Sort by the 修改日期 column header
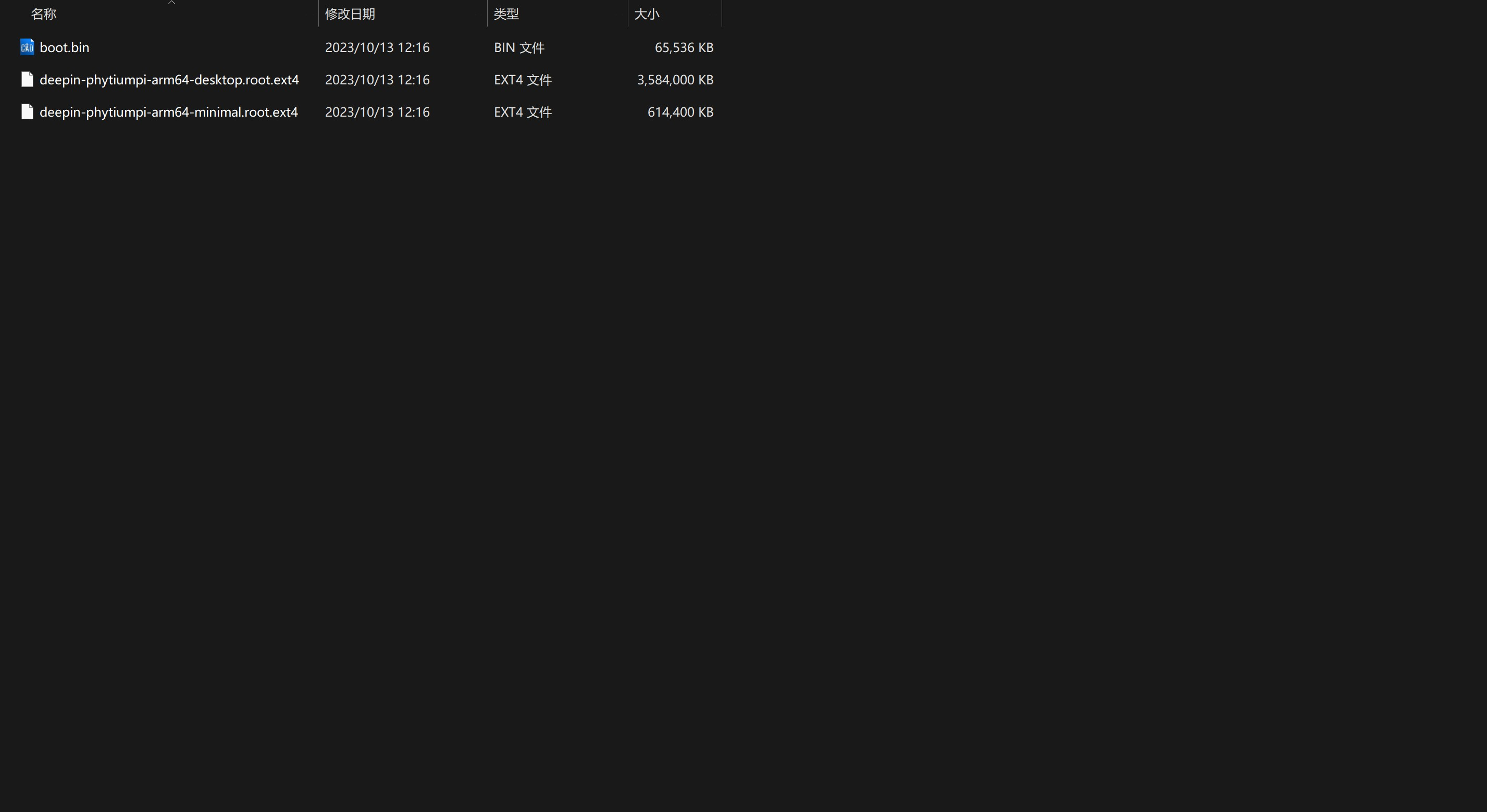The image size is (1487, 812). click(x=350, y=14)
